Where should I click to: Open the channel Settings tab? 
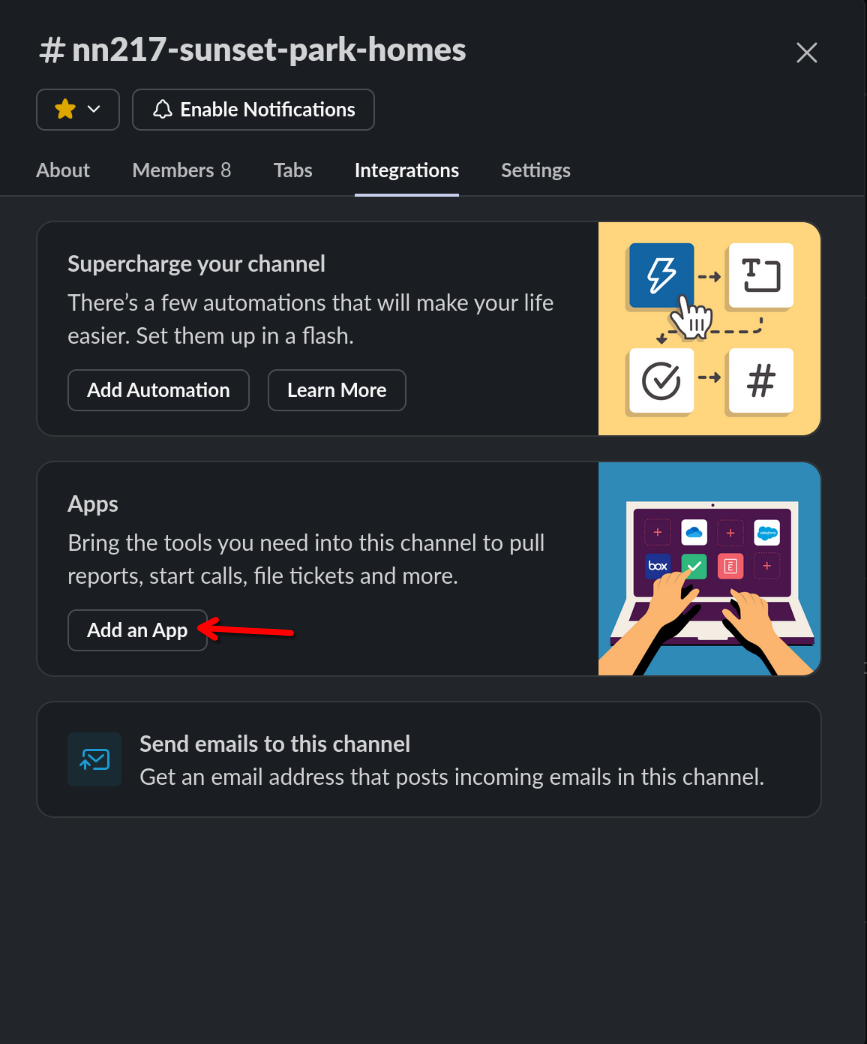(535, 170)
